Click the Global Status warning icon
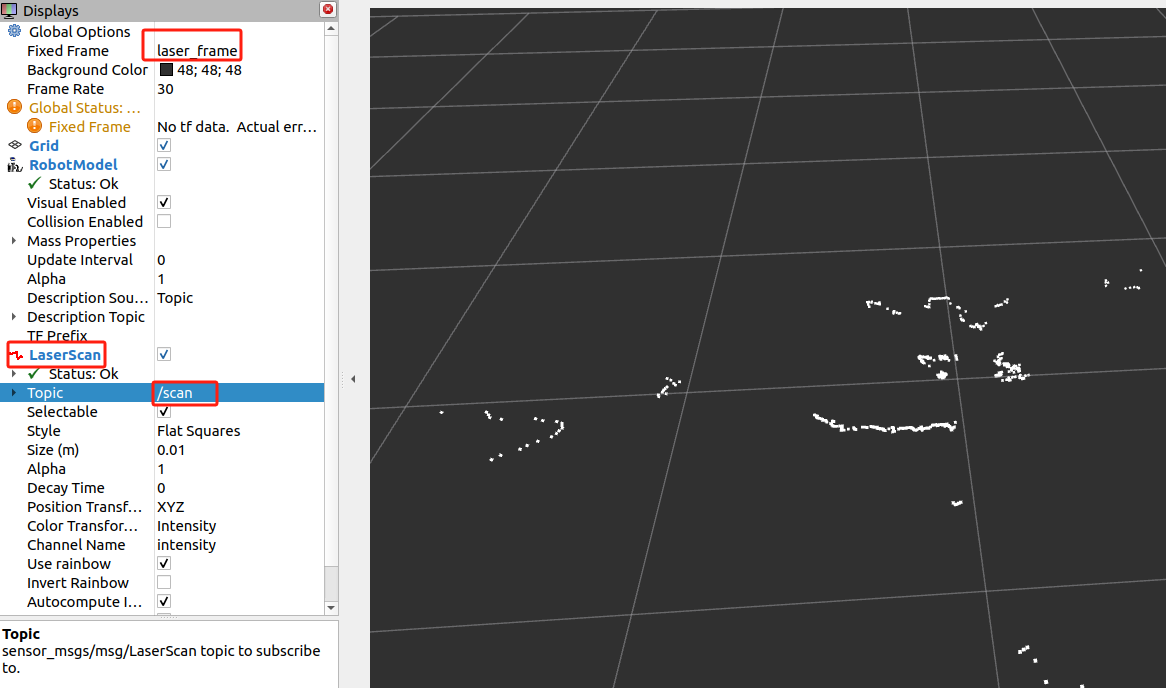The width and height of the screenshot is (1166, 688). pos(14,107)
